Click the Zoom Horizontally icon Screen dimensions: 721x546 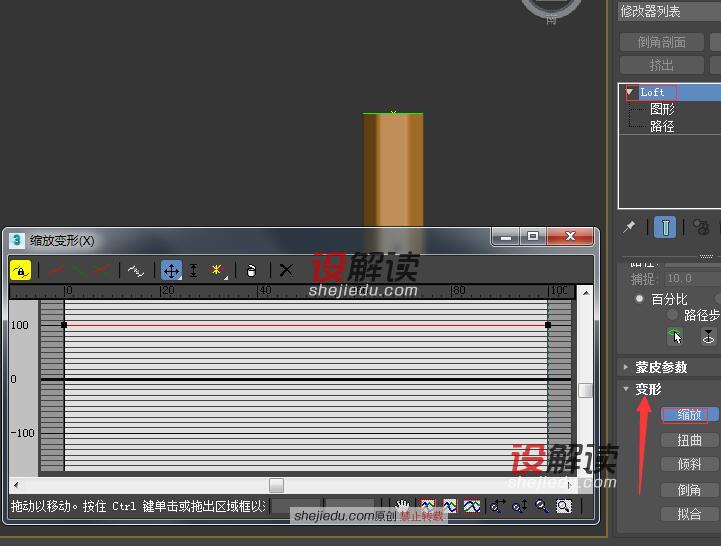point(498,506)
